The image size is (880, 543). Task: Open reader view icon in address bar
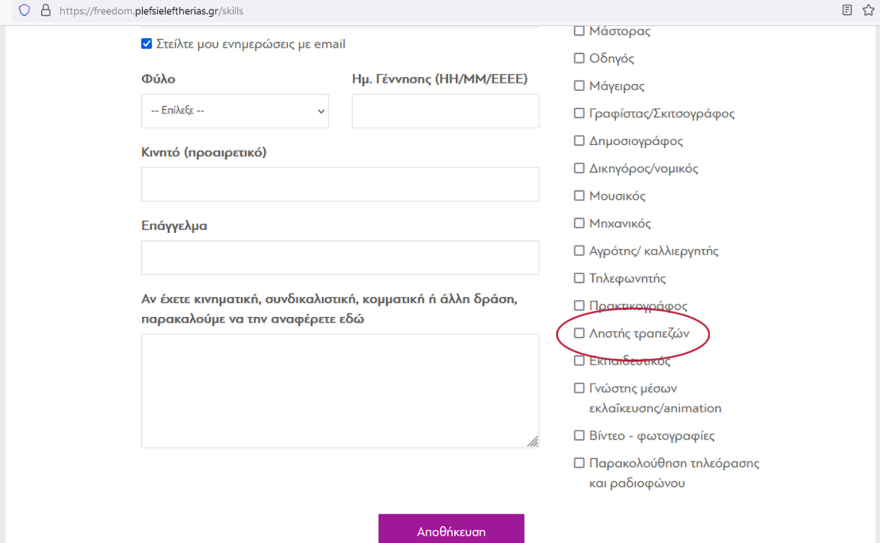pyautogui.click(x=847, y=11)
